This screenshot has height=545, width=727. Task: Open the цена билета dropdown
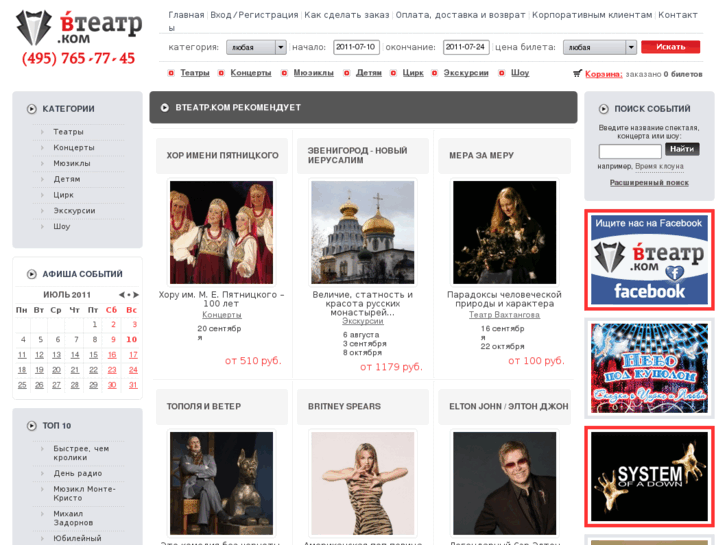click(599, 47)
